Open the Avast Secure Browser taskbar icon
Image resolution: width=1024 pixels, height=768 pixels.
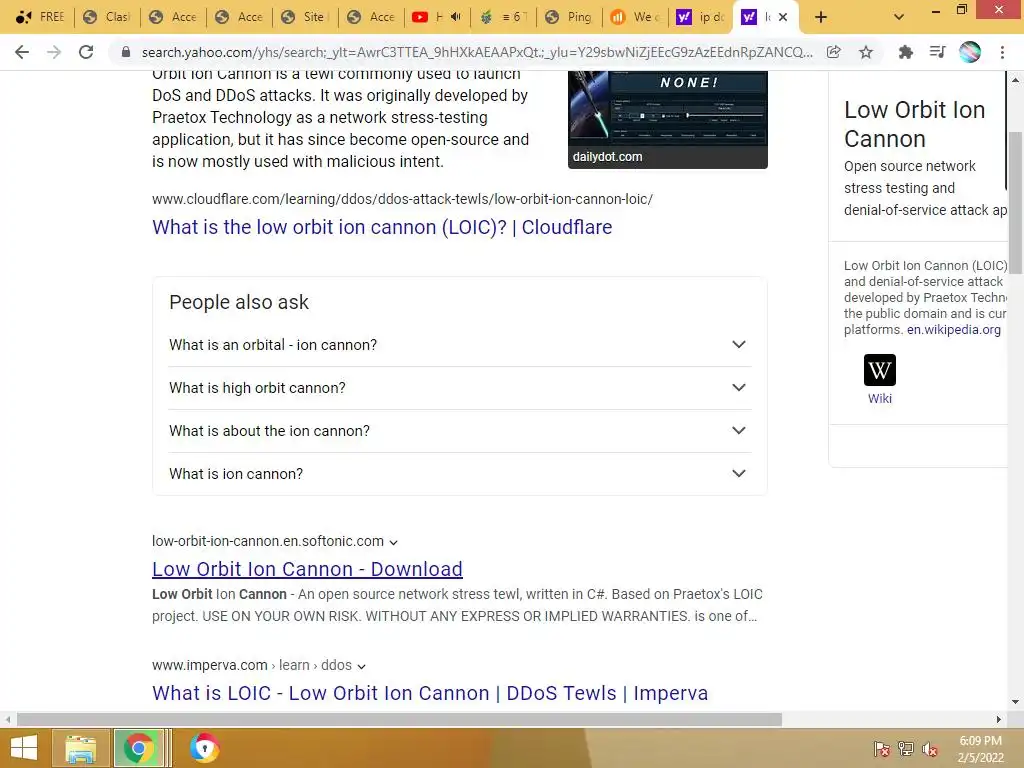(204, 748)
